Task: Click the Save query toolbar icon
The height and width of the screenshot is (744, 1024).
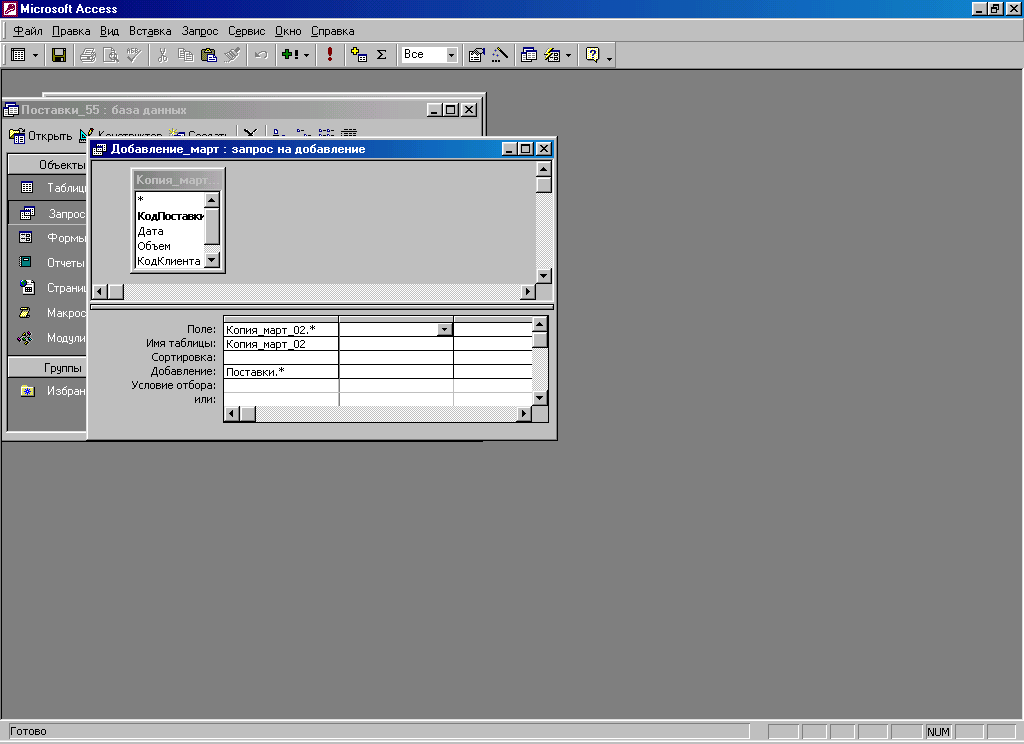Action: 59,55
